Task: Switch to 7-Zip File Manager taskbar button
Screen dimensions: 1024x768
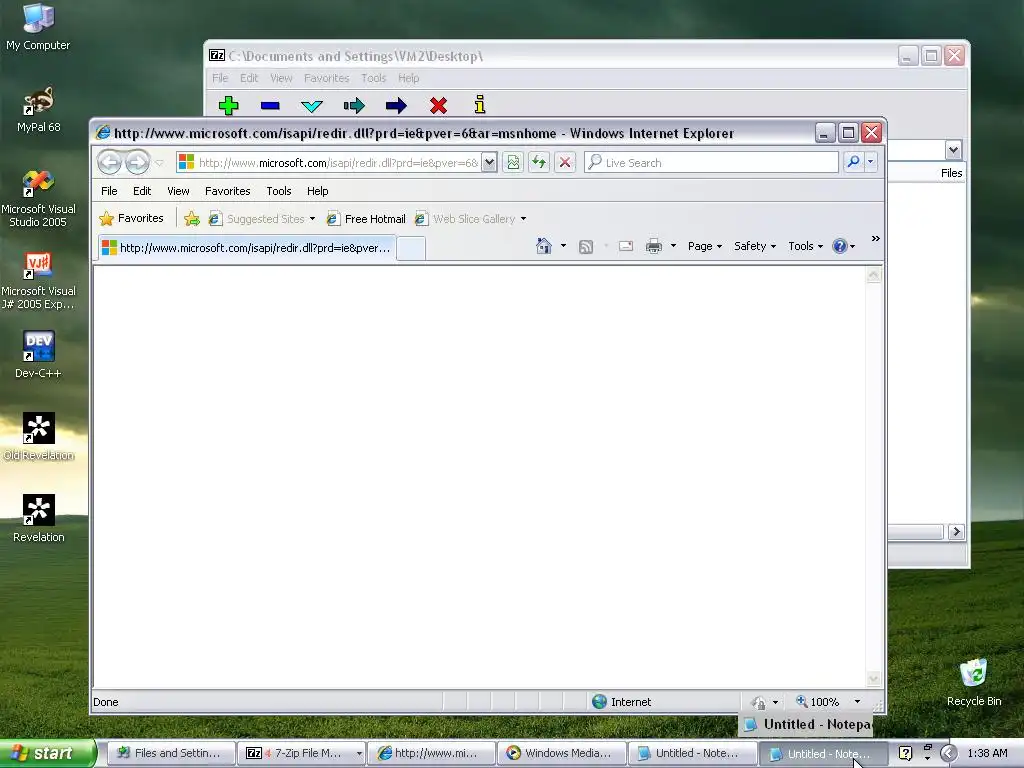Action: point(300,753)
